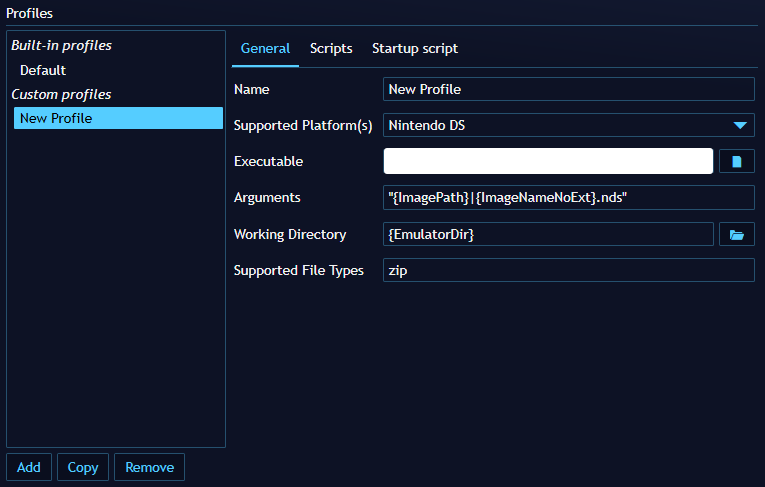765x487 pixels.
Task: Open folder browser for Working Directory
Action: (737, 235)
